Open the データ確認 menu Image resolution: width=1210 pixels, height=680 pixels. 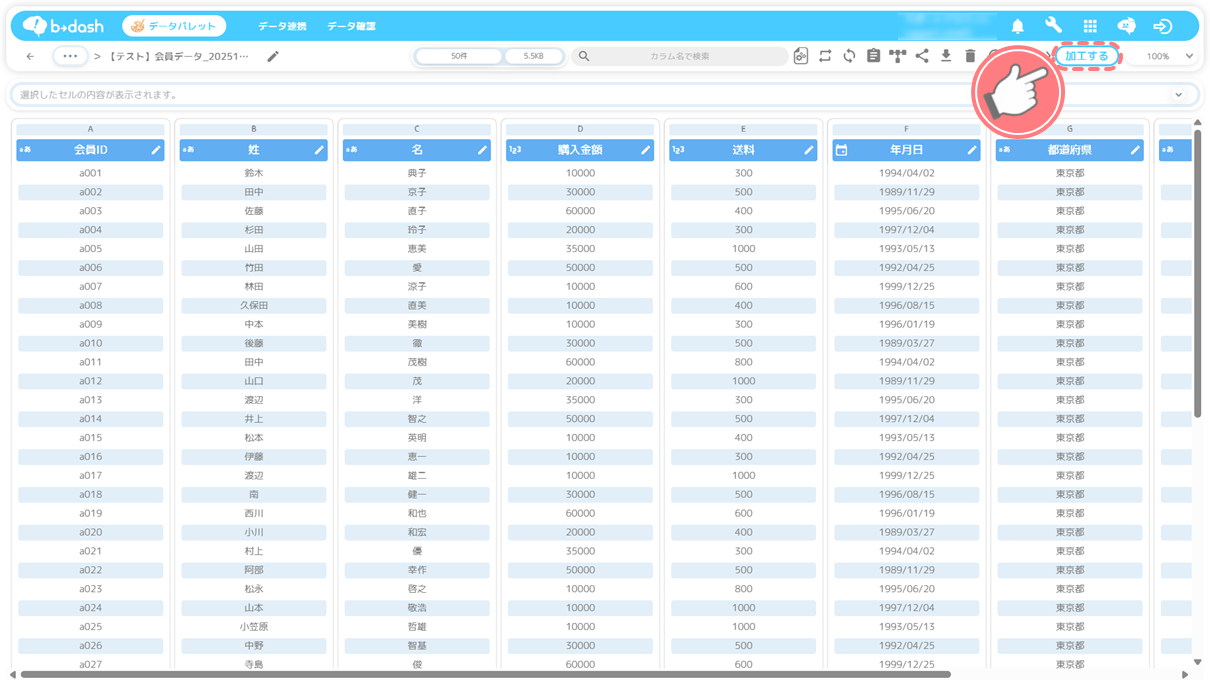click(x=351, y=26)
